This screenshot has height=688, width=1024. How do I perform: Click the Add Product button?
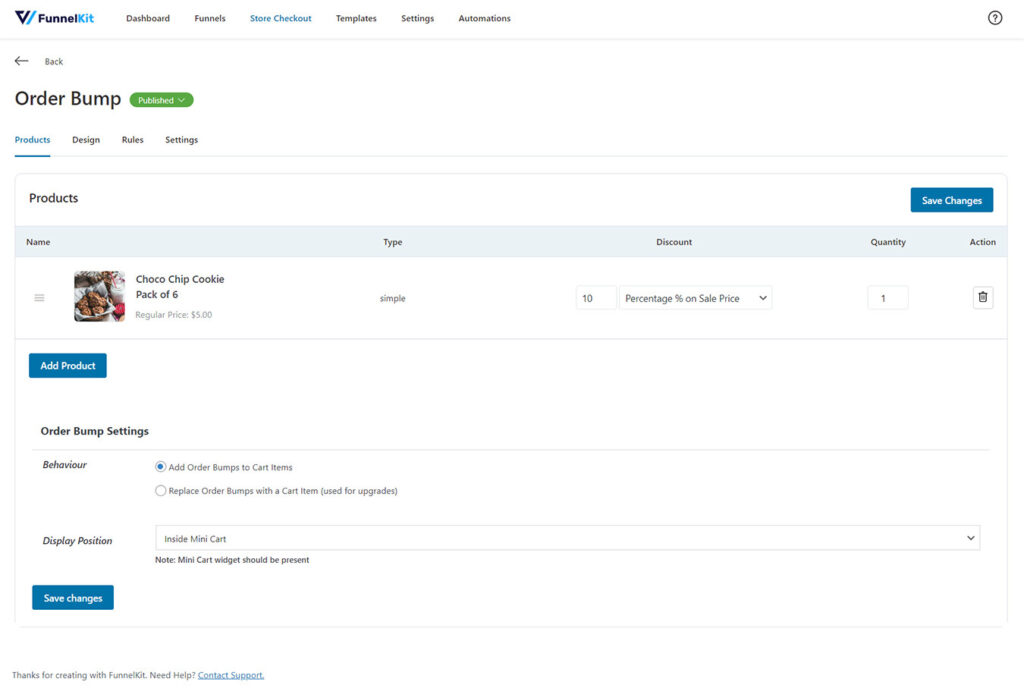68,366
